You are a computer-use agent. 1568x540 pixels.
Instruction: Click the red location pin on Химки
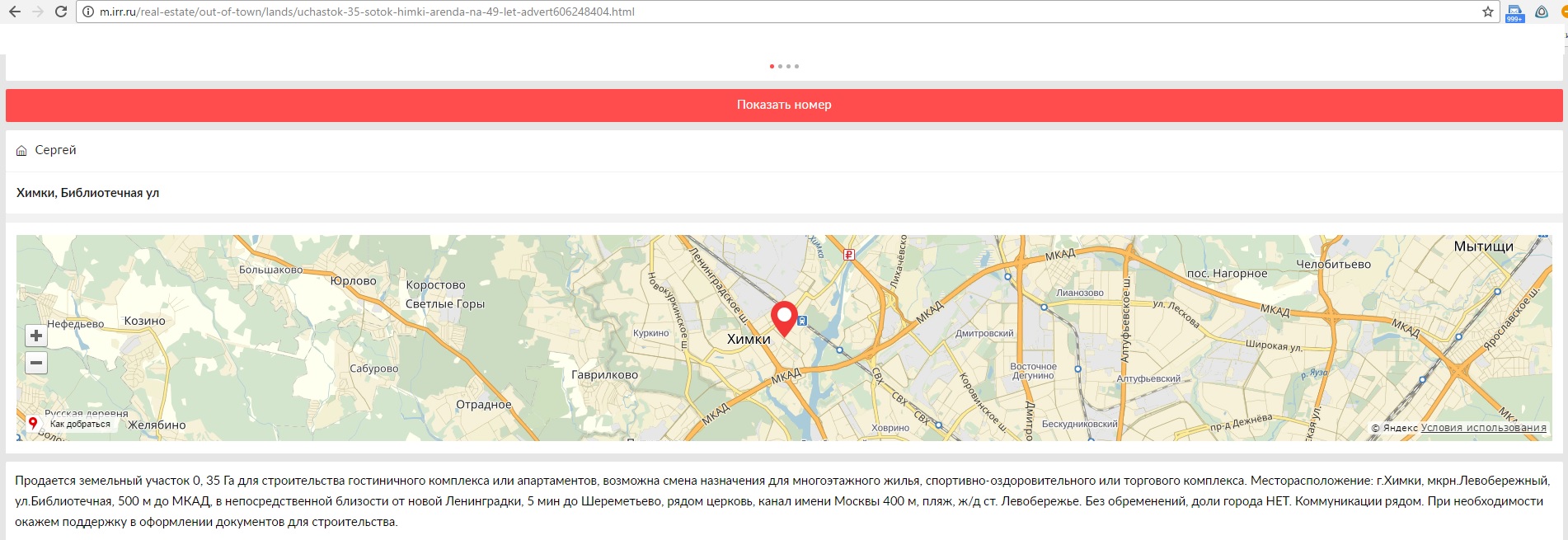[784, 317]
